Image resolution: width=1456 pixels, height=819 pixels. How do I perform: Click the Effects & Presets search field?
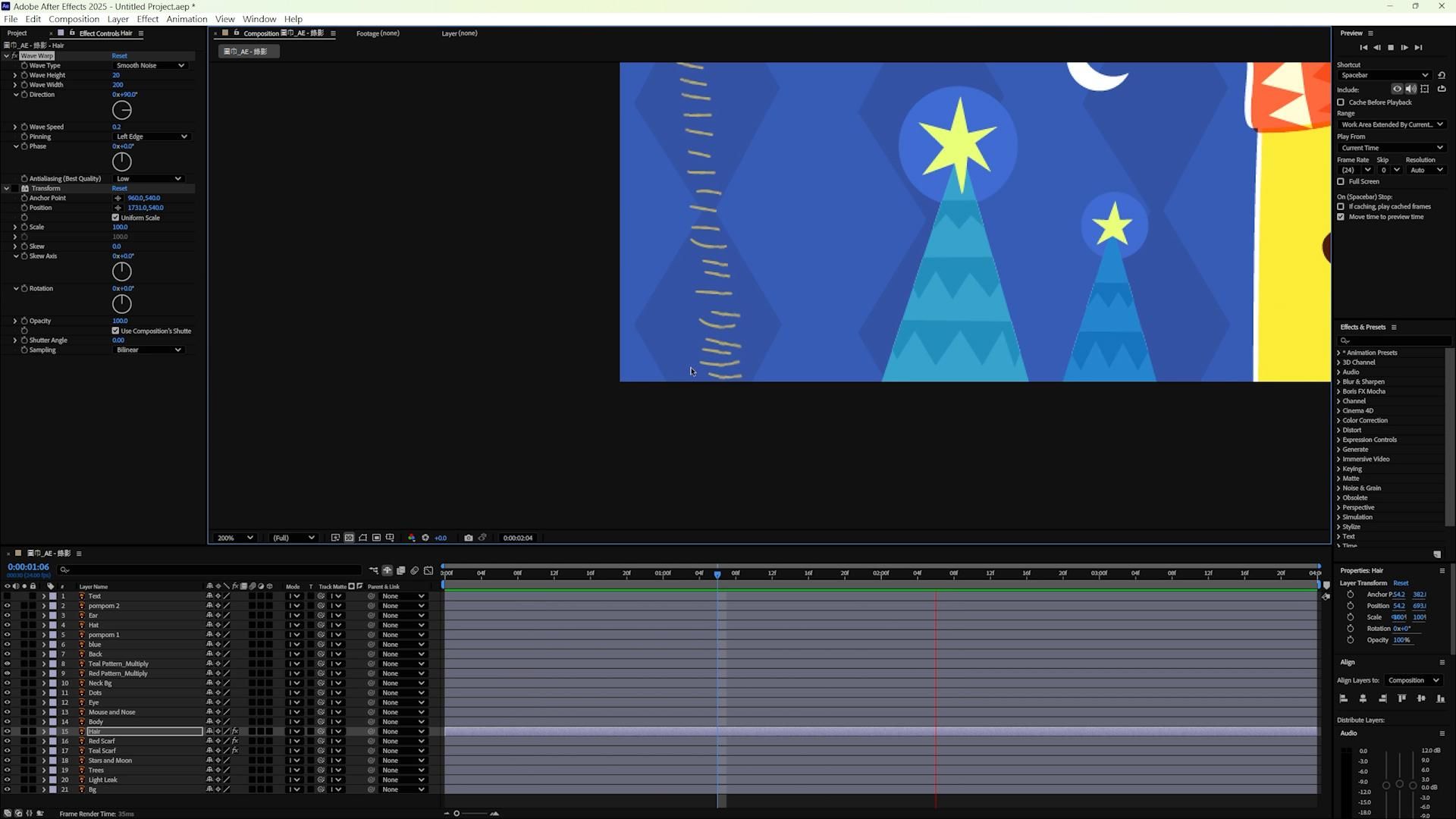point(1395,340)
